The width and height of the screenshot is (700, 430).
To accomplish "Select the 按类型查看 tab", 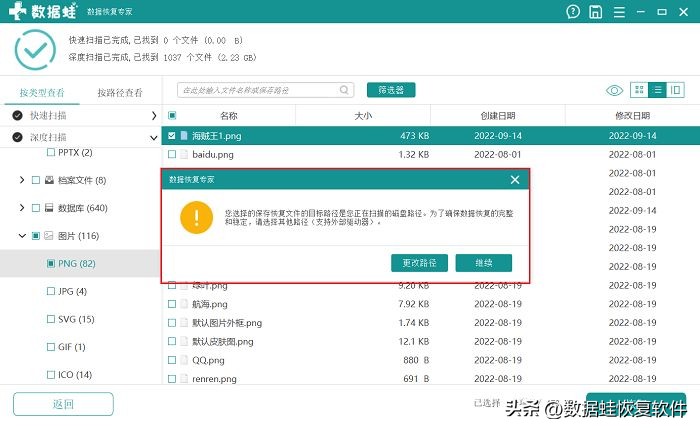I will [x=40, y=92].
